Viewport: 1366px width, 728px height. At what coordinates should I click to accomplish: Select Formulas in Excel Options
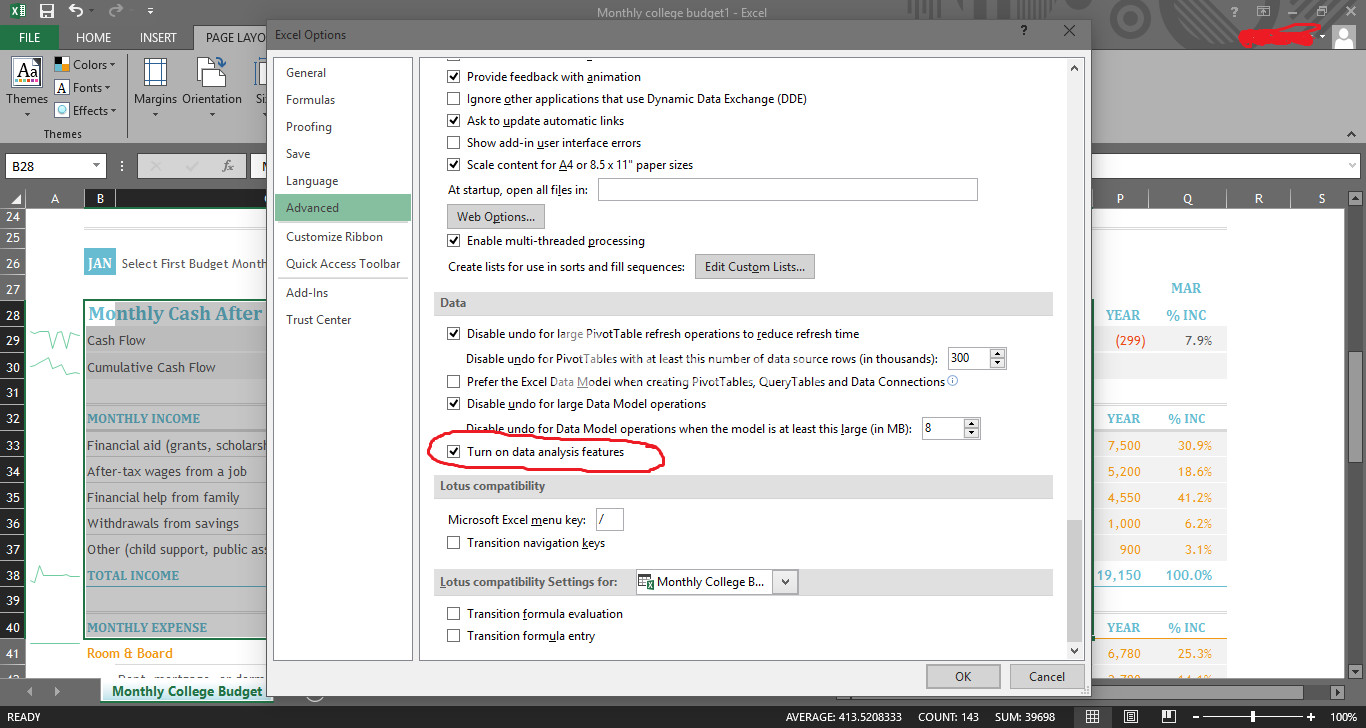343,100
